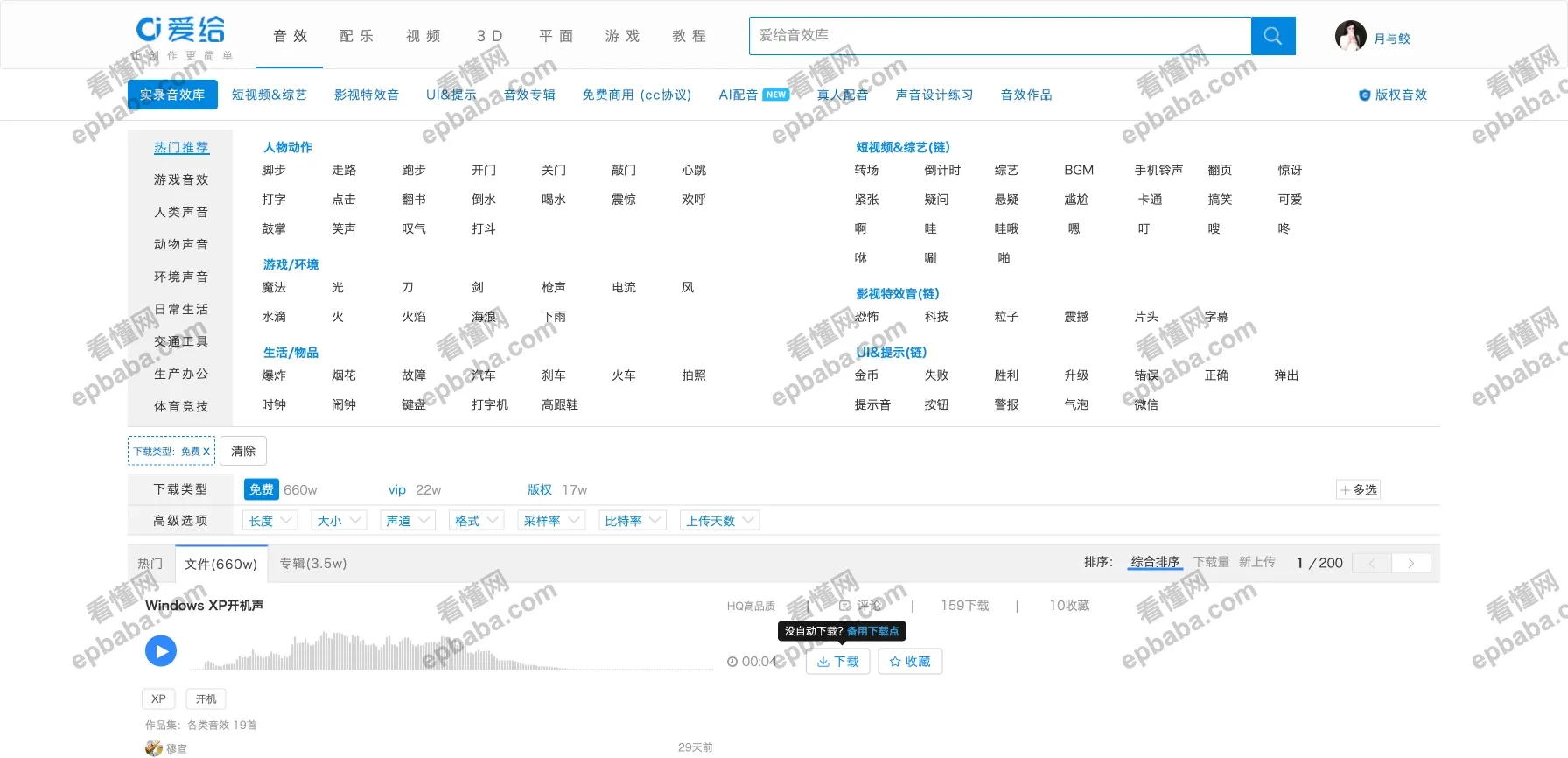This screenshot has width=1568, height=758.
Task: Play the Windows XP开机声 audio
Action: 161,650
